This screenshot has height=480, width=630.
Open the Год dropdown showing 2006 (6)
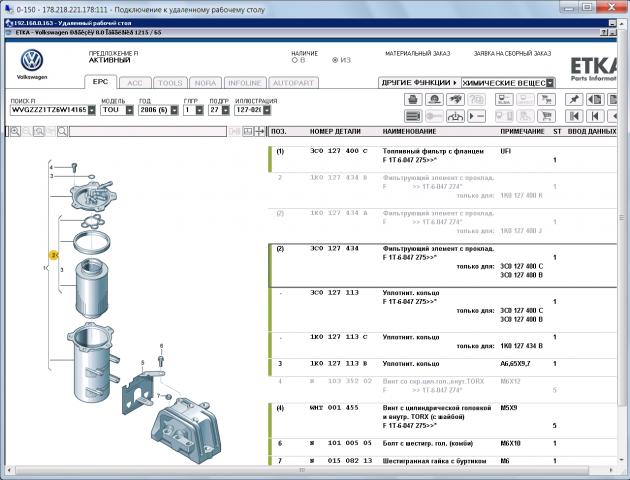[174, 110]
